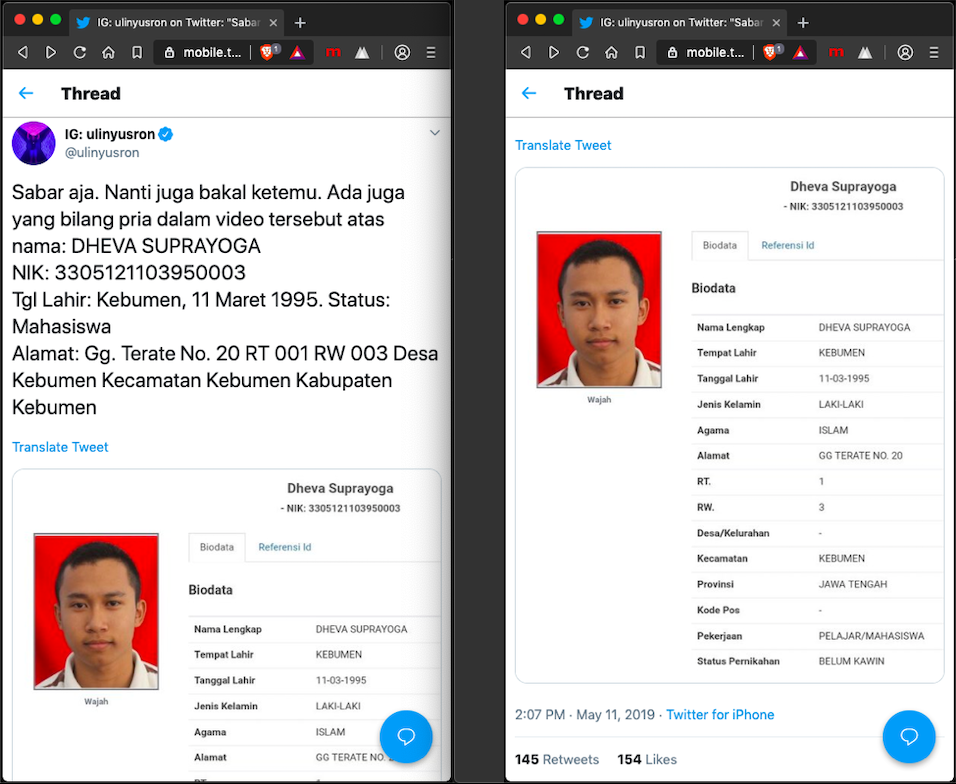Click the verified badge next to IG: ulinyusron
Screen dimensions: 956x784
(x=166, y=133)
